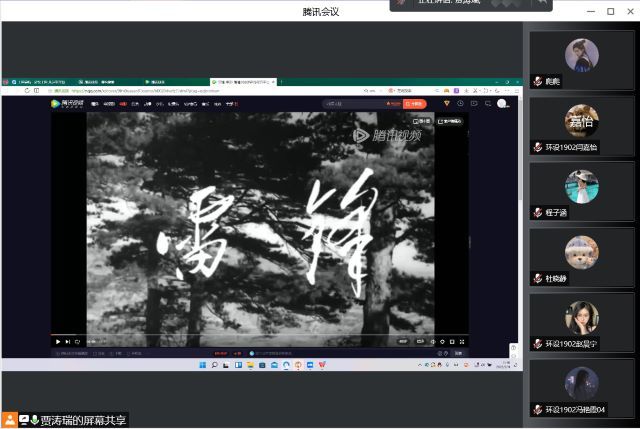Click the picture-in-picture button on the video
640x429 pixels.
click(421, 121)
